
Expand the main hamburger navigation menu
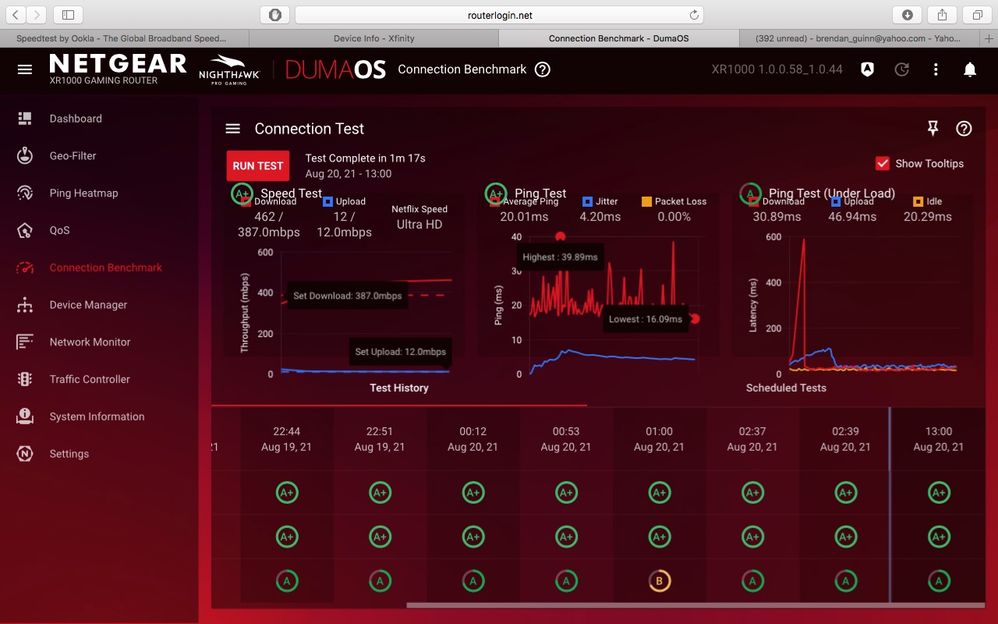[x=25, y=70]
